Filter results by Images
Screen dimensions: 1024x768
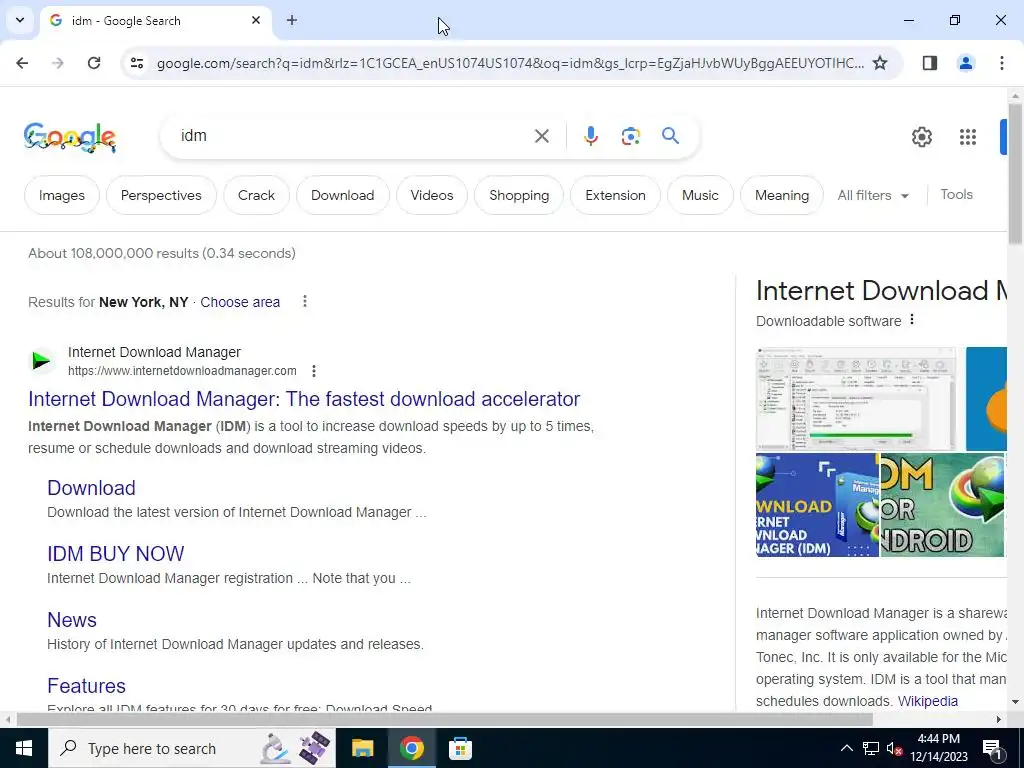click(61, 195)
